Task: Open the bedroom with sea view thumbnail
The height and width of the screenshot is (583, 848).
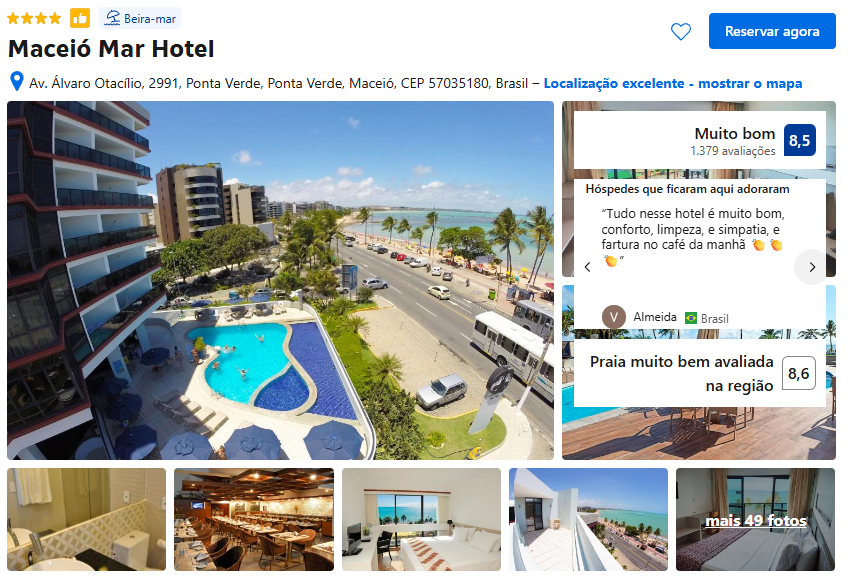Action: tap(421, 519)
